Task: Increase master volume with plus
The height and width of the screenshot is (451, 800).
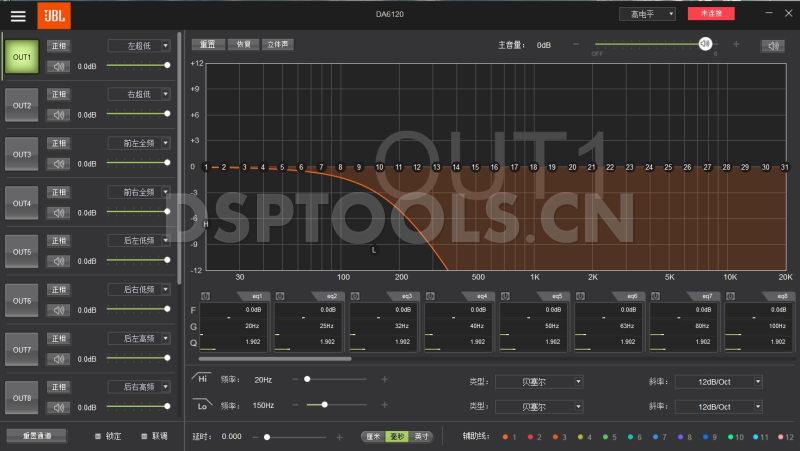Action: pos(736,44)
